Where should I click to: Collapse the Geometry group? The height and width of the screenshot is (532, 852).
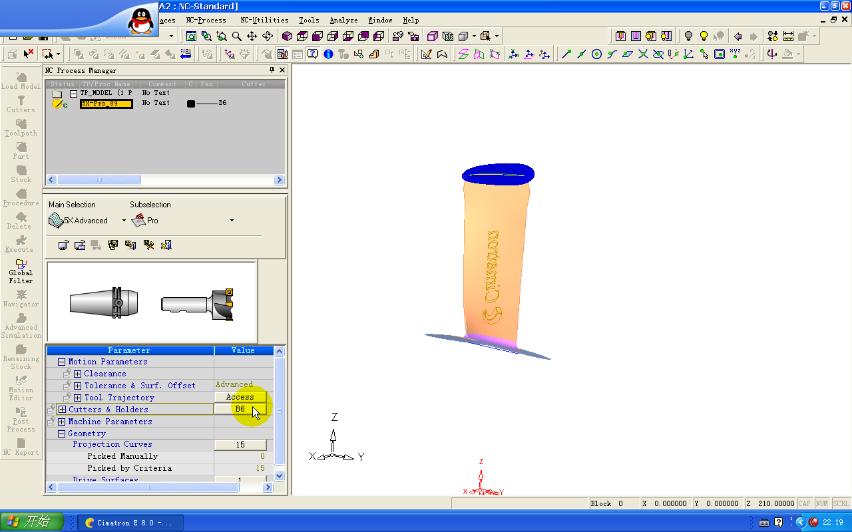point(61,434)
